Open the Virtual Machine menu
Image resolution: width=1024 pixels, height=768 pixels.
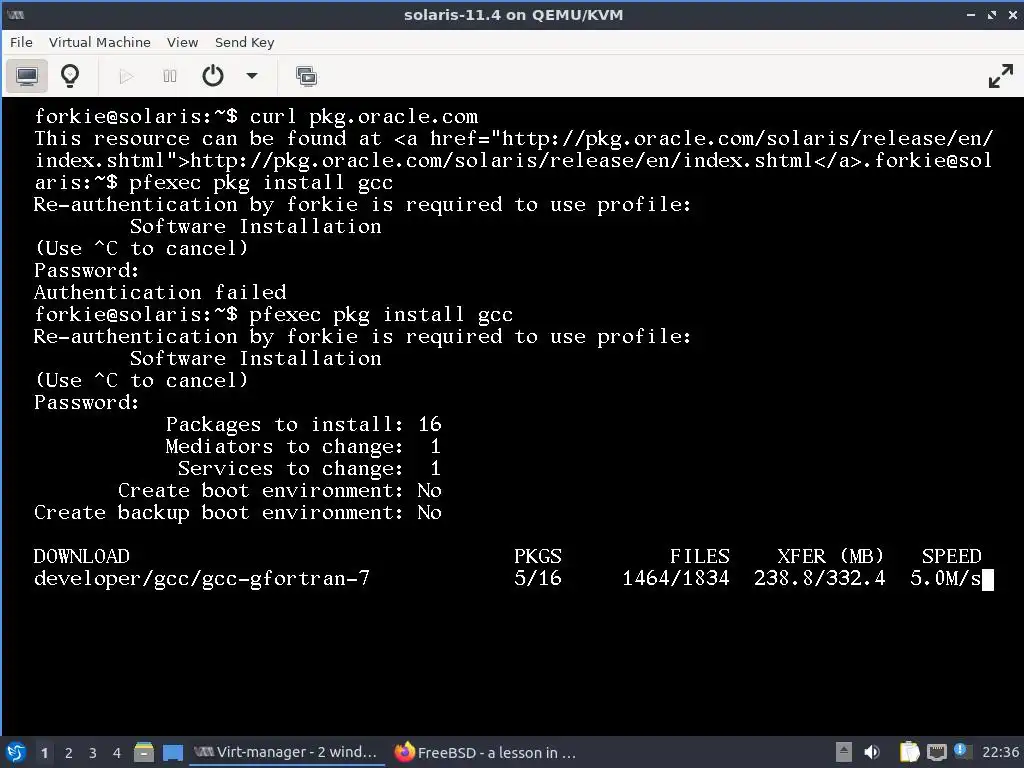[99, 42]
